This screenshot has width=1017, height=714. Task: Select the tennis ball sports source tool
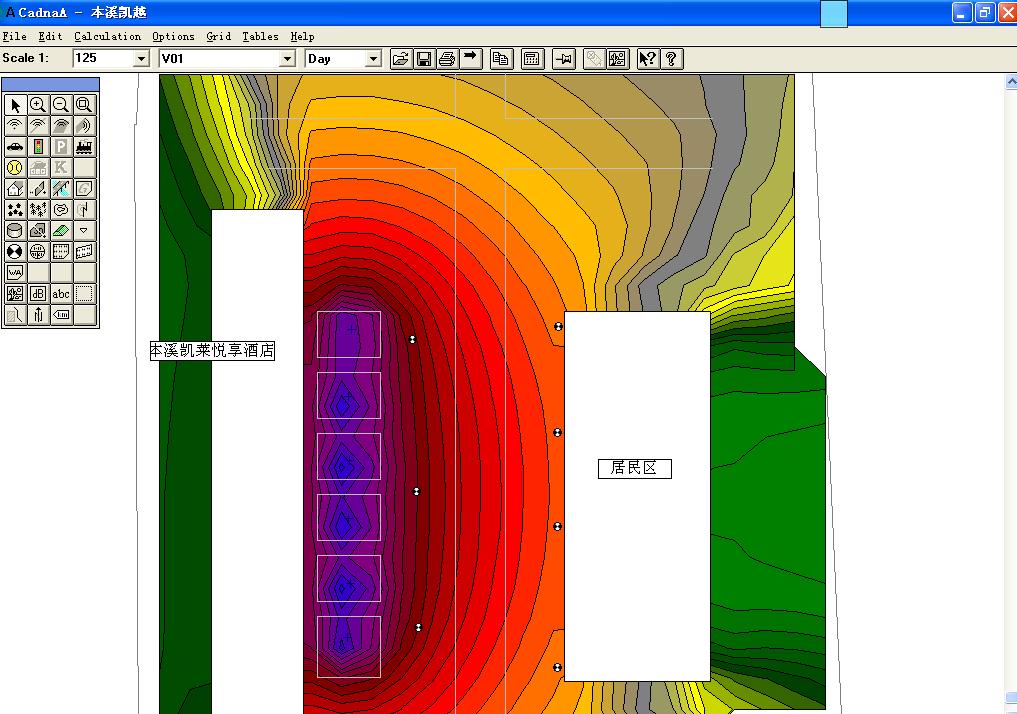15,168
